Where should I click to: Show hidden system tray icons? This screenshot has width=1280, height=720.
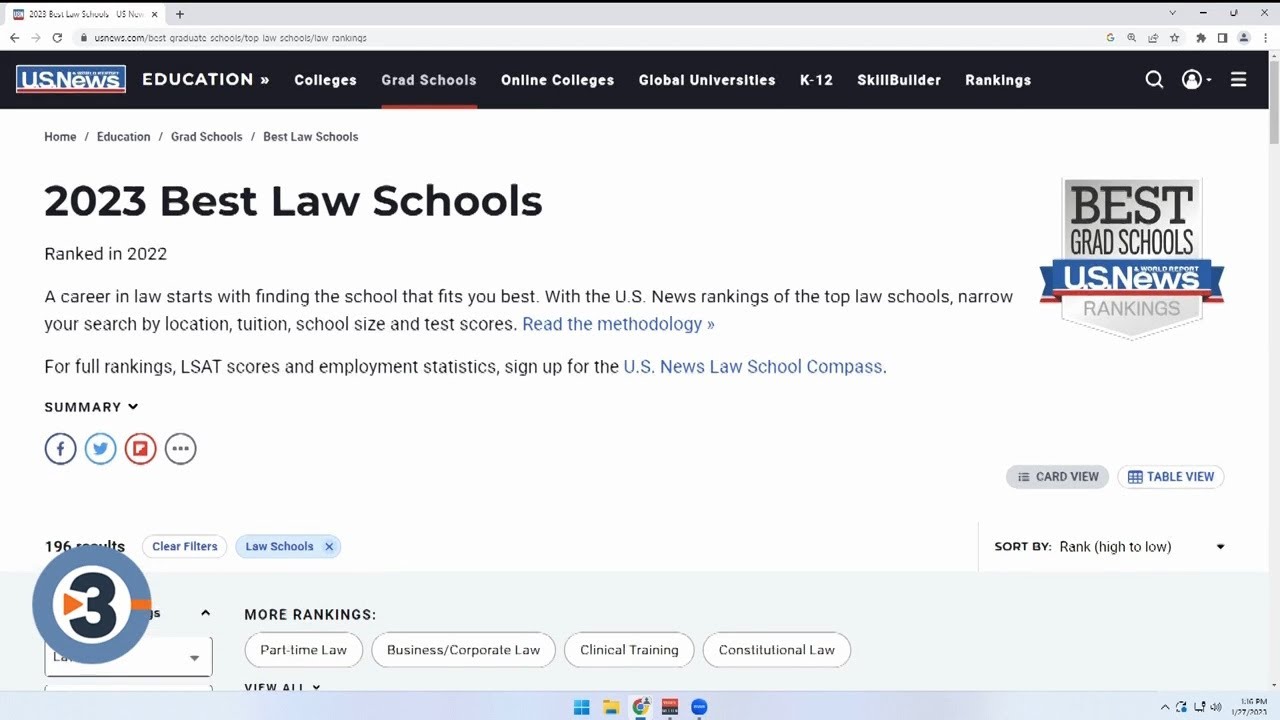pyautogui.click(x=1164, y=707)
